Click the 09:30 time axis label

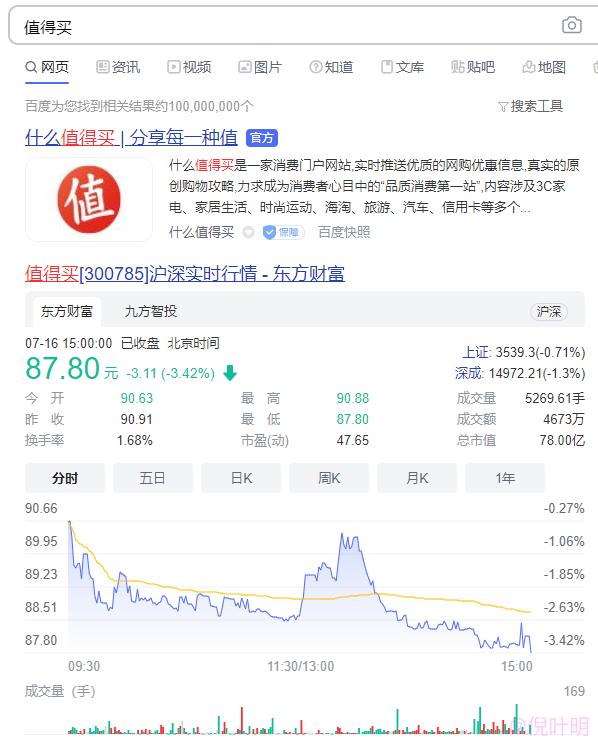click(84, 666)
